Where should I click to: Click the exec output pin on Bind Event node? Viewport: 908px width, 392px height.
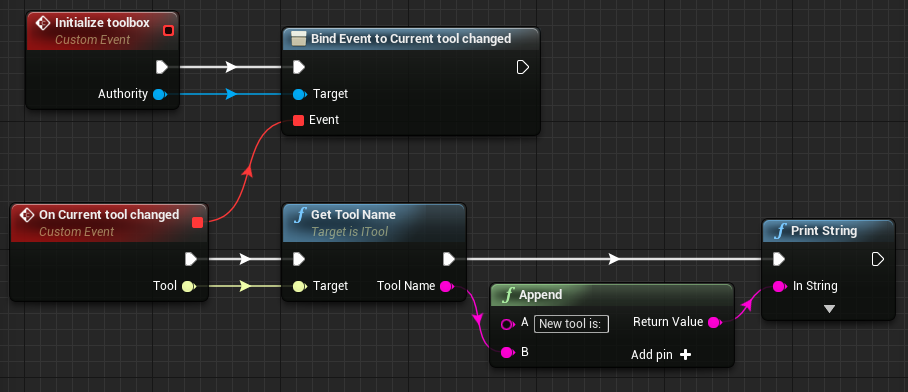[x=522, y=68]
